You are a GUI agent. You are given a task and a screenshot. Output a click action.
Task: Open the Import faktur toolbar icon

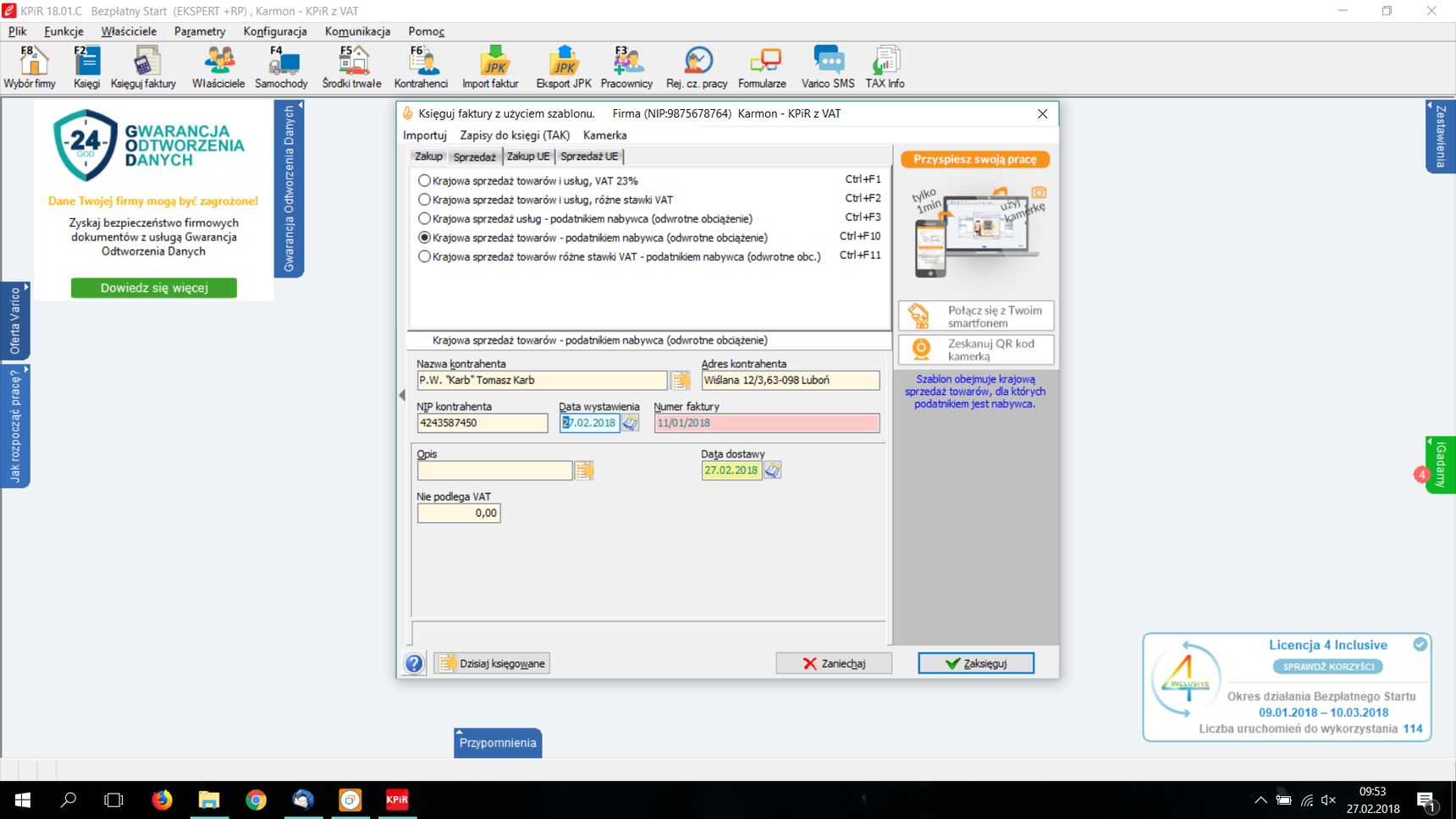pyautogui.click(x=490, y=68)
